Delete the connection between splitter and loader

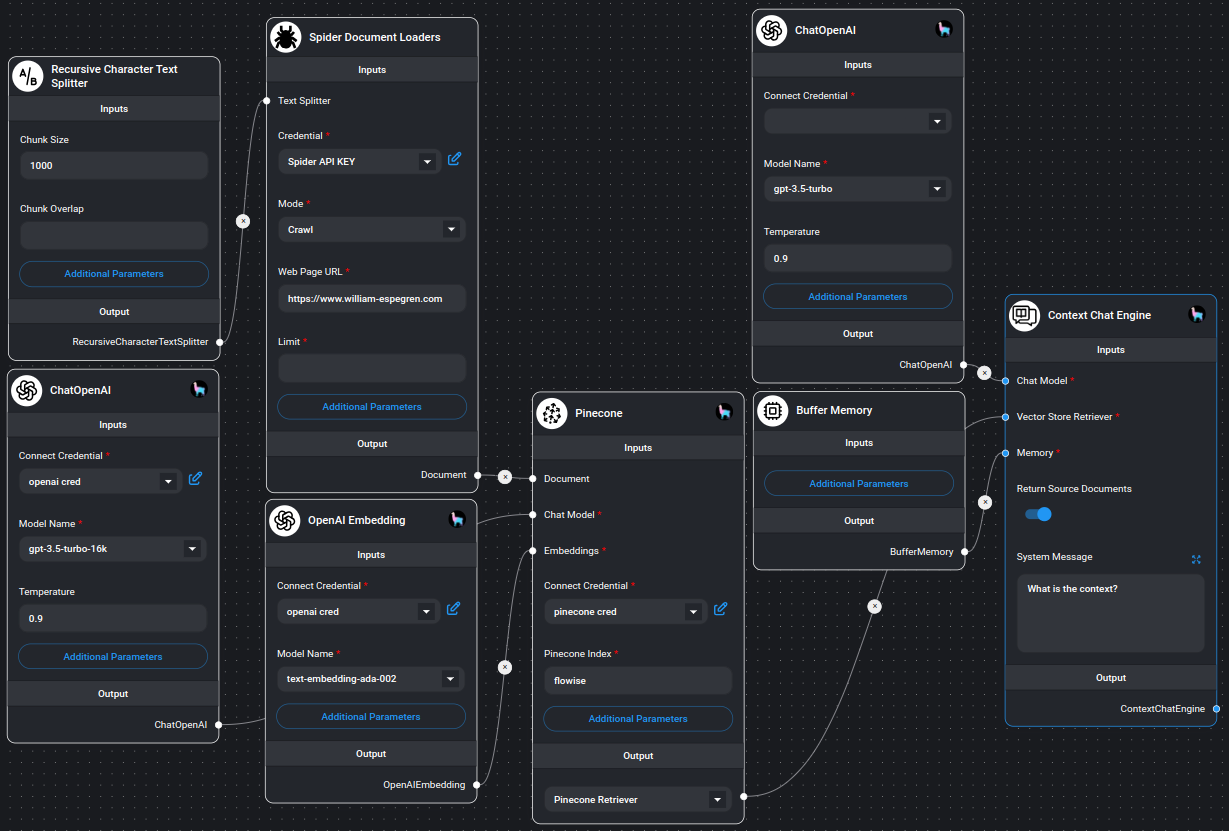point(243,220)
